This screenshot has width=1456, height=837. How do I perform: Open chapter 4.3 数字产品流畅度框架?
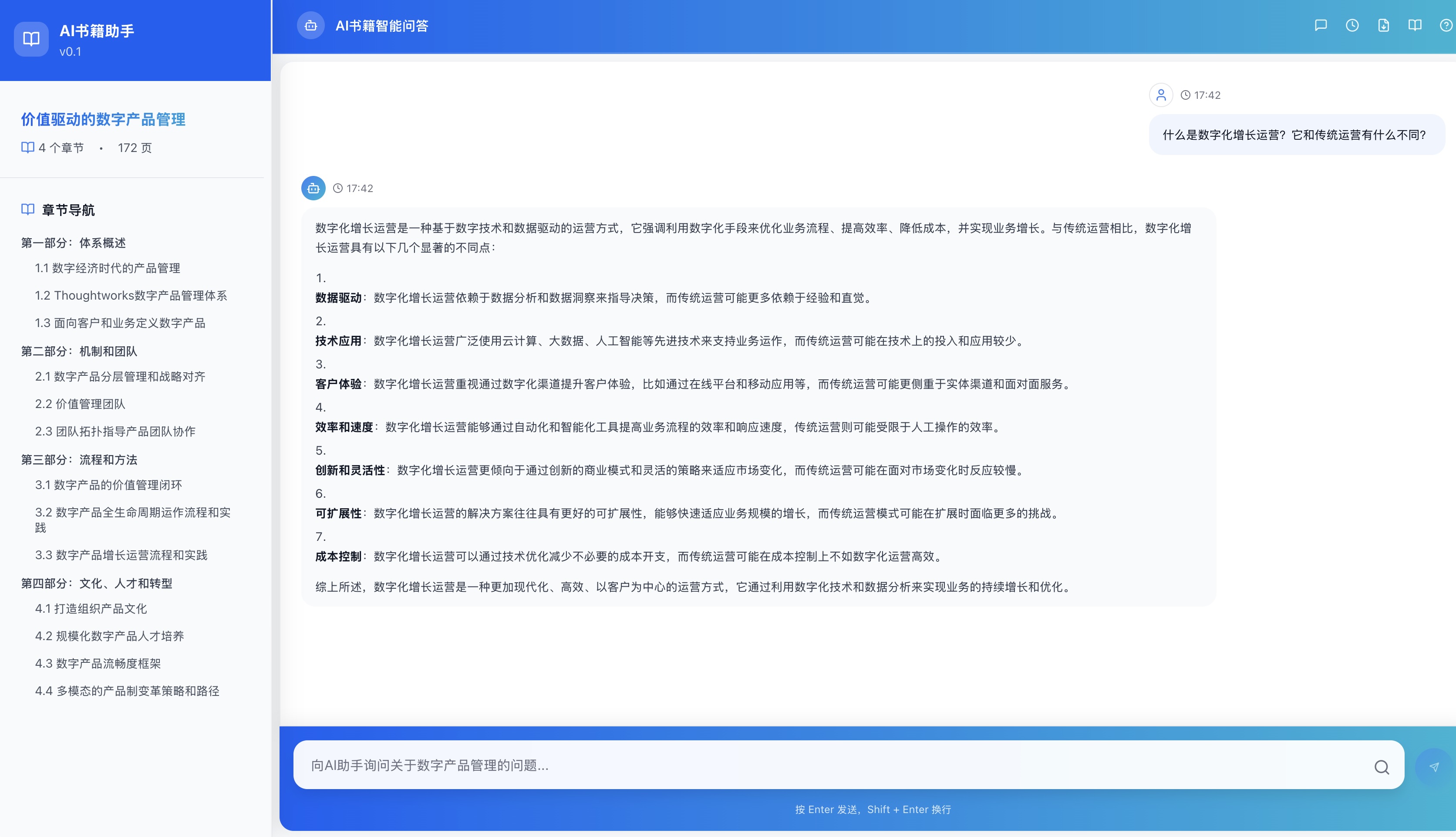coord(98,663)
